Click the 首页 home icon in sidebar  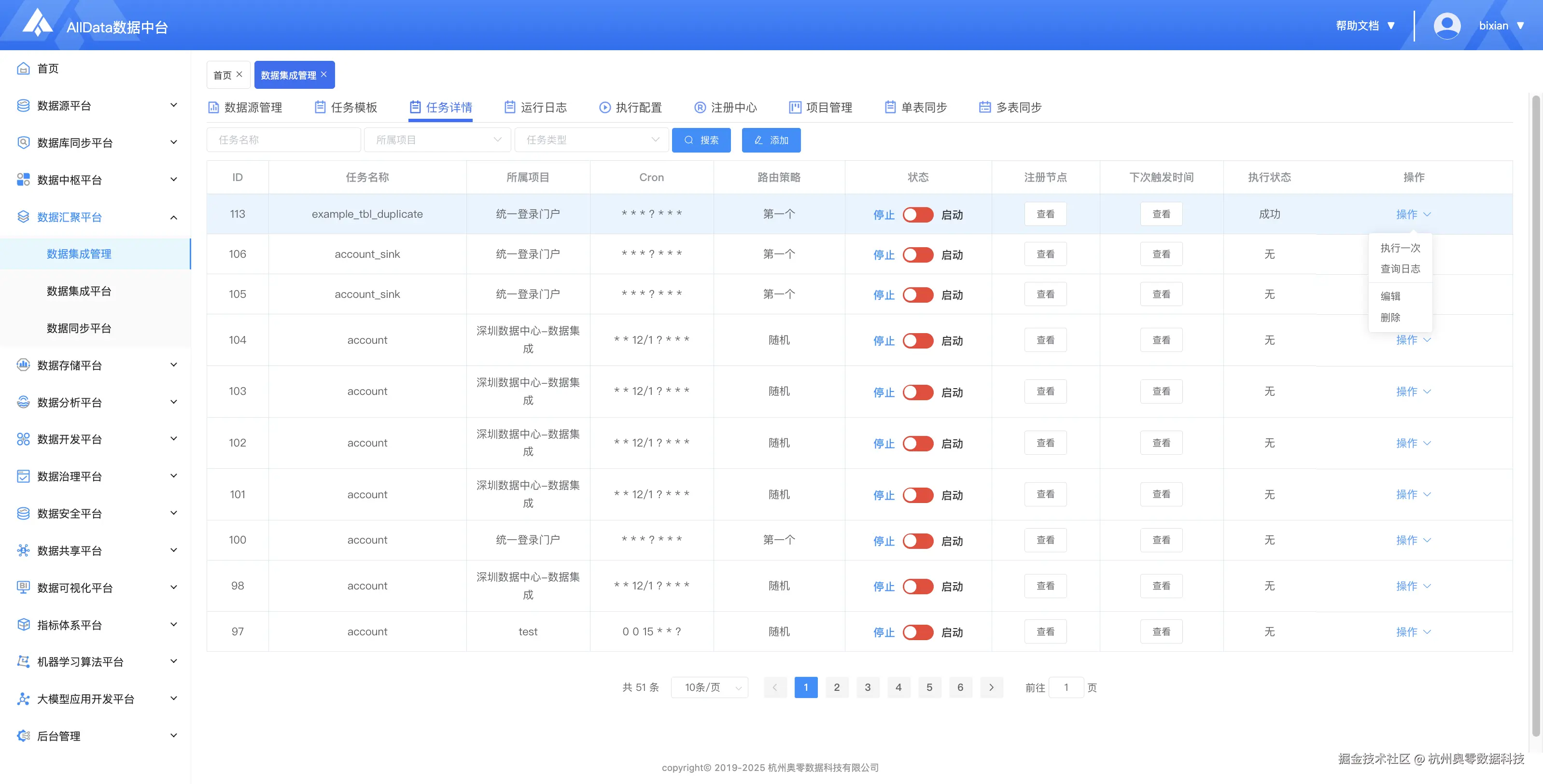(x=23, y=68)
